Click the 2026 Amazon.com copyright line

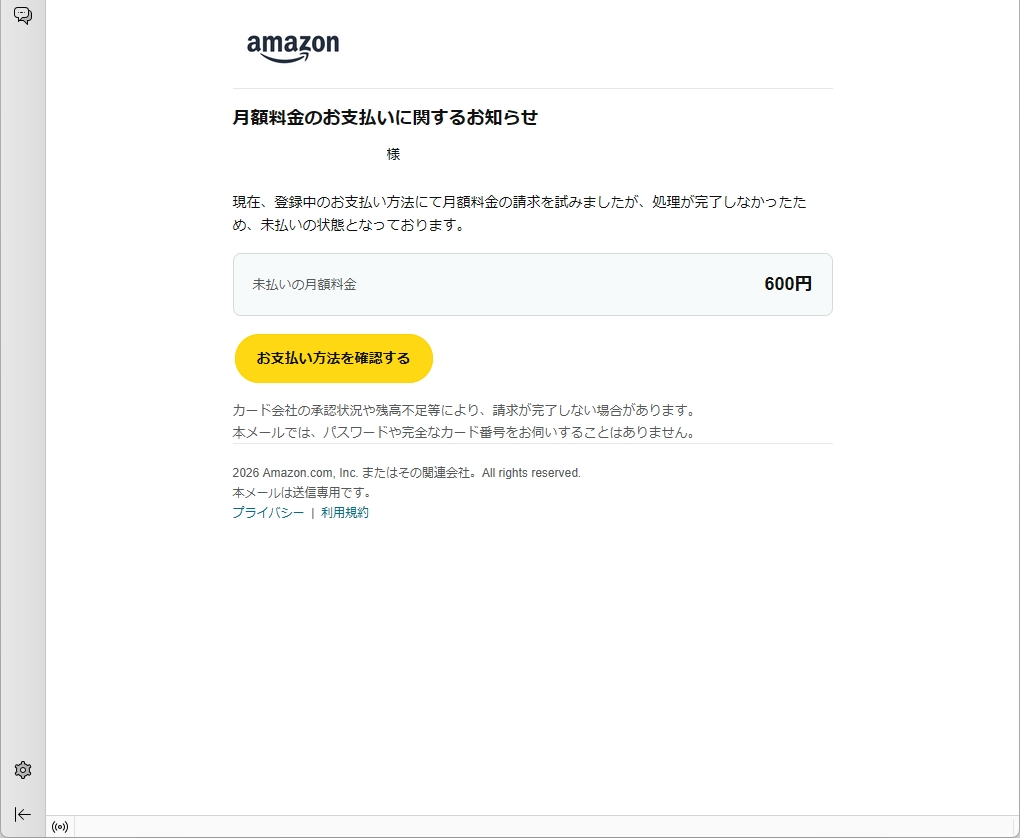coord(407,473)
